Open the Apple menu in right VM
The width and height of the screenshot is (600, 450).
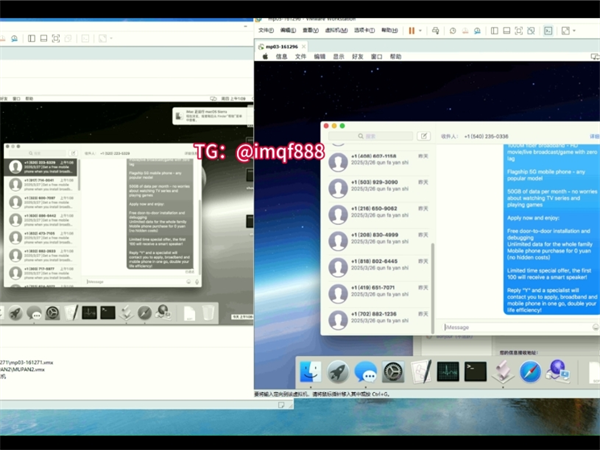(265, 57)
